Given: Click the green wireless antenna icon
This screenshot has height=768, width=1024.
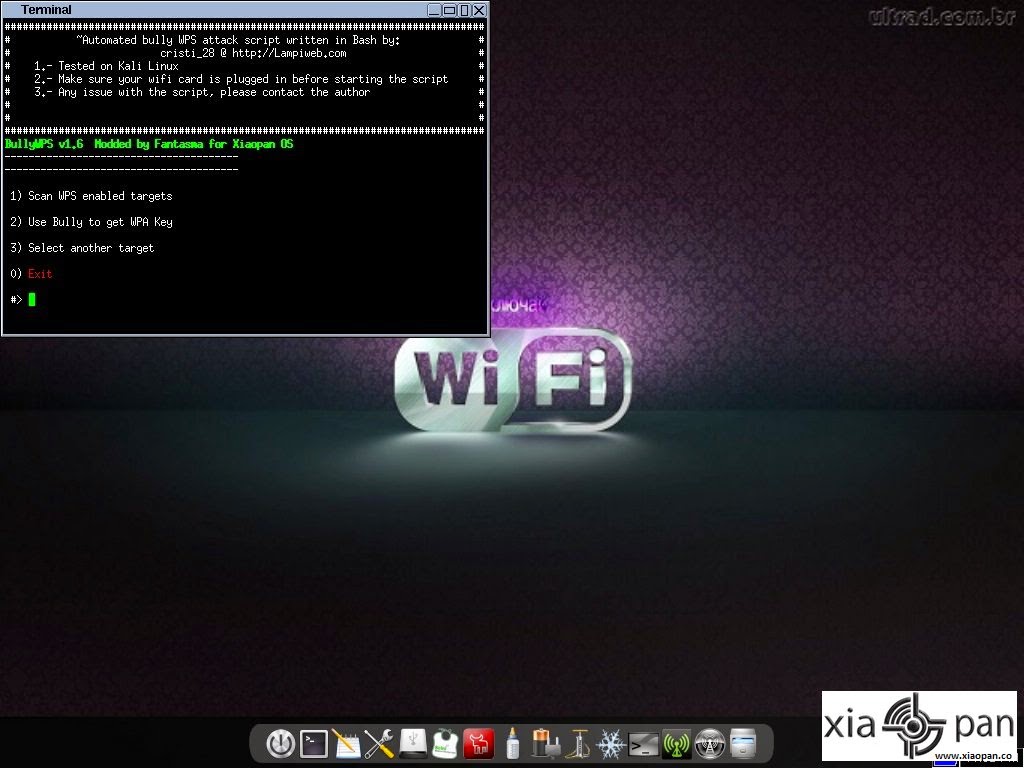Looking at the screenshot, I should pyautogui.click(x=677, y=744).
